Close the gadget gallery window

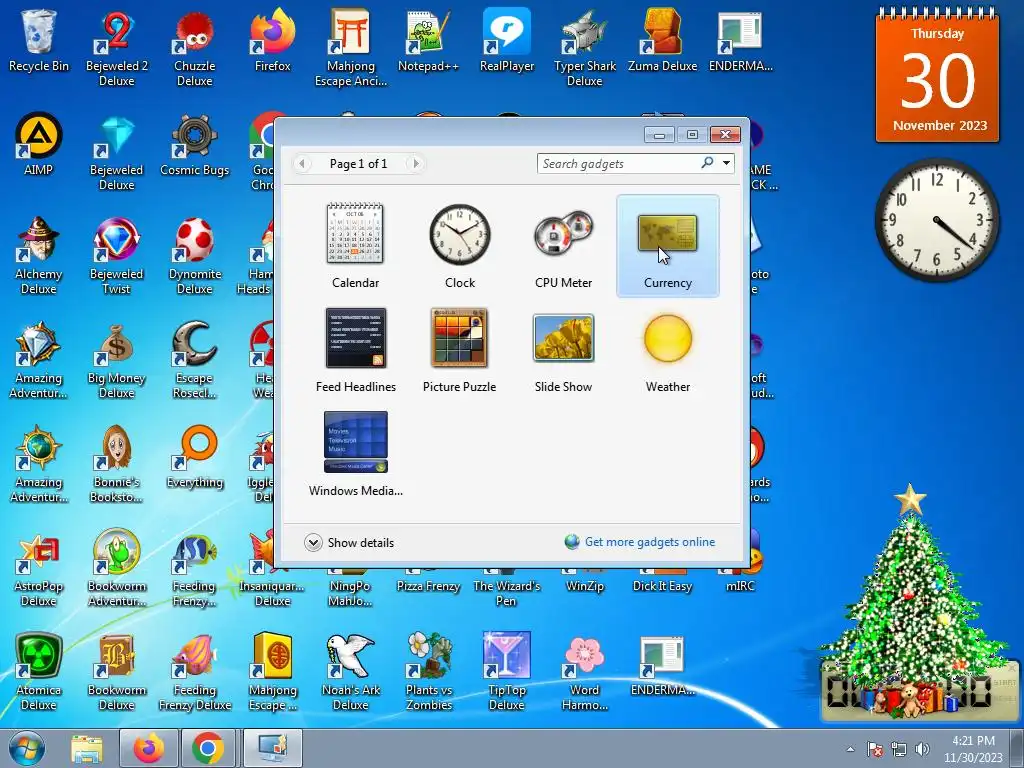click(x=725, y=135)
